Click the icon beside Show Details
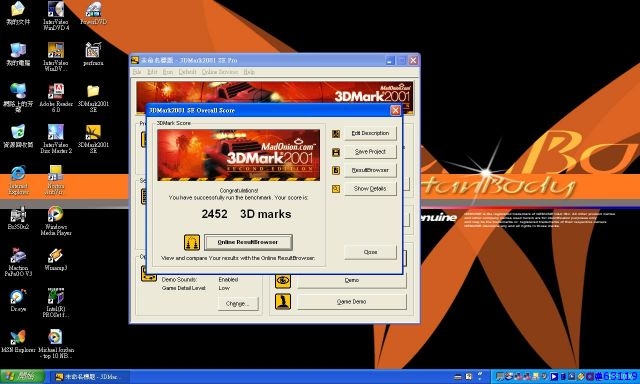640x384 pixels. coord(336,189)
